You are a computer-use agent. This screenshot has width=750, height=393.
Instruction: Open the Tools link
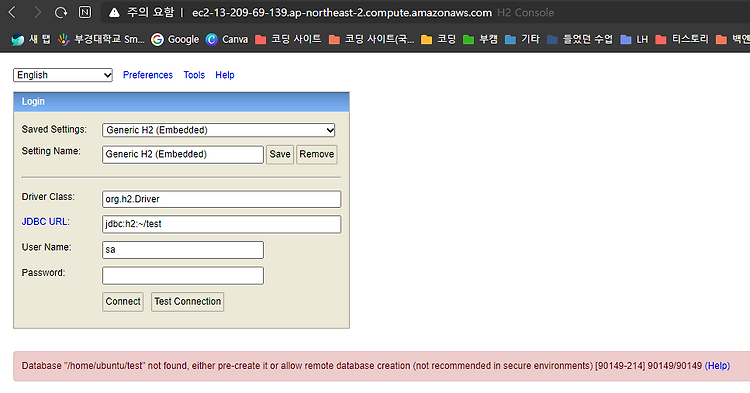pos(194,75)
